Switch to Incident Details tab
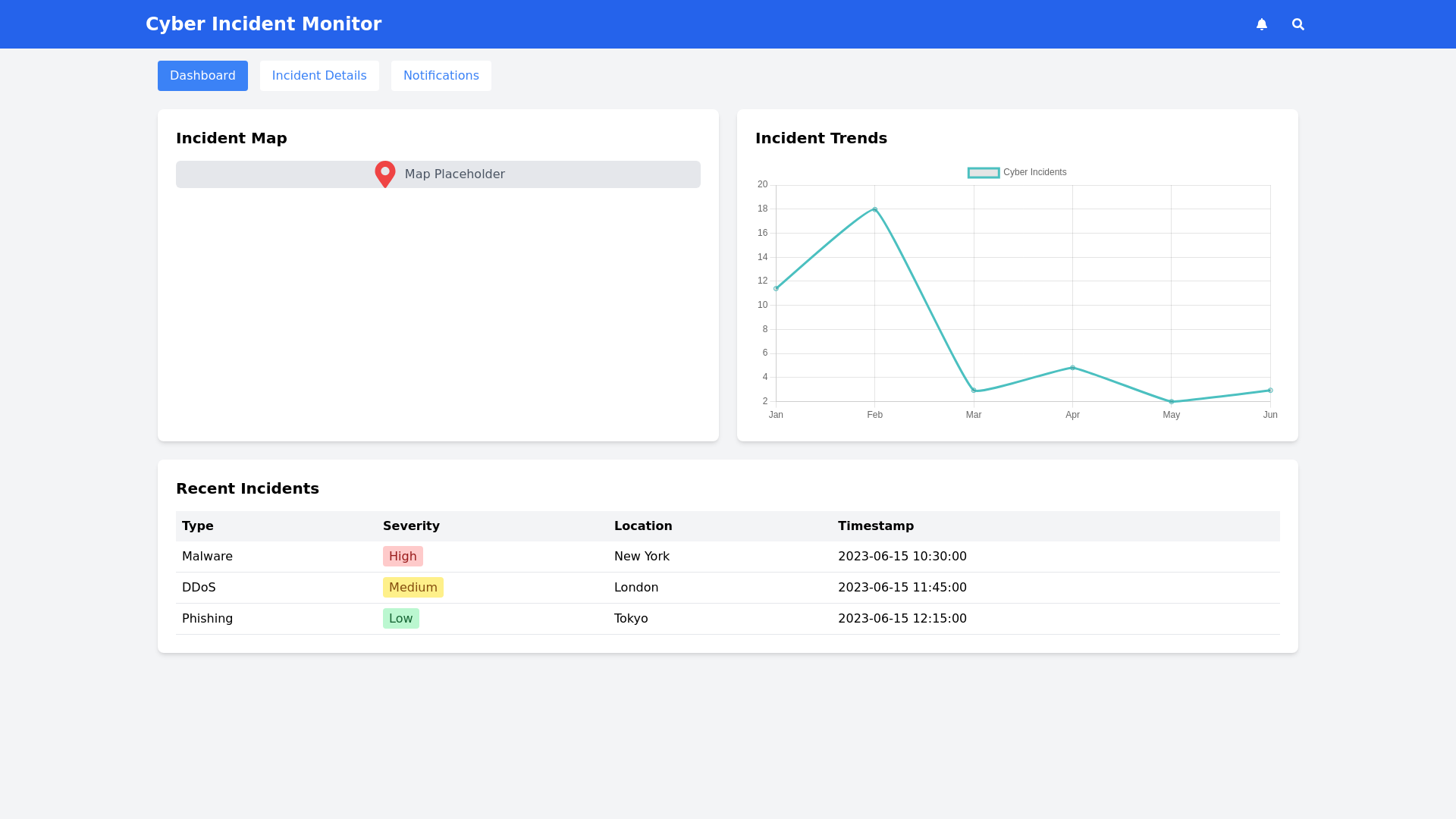 click(x=319, y=76)
